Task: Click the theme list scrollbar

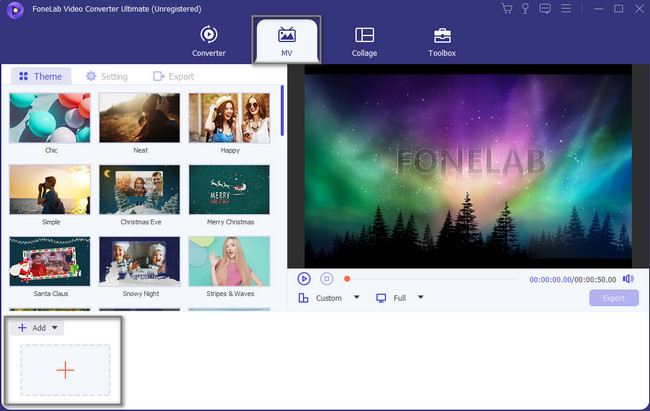Action: click(282, 110)
